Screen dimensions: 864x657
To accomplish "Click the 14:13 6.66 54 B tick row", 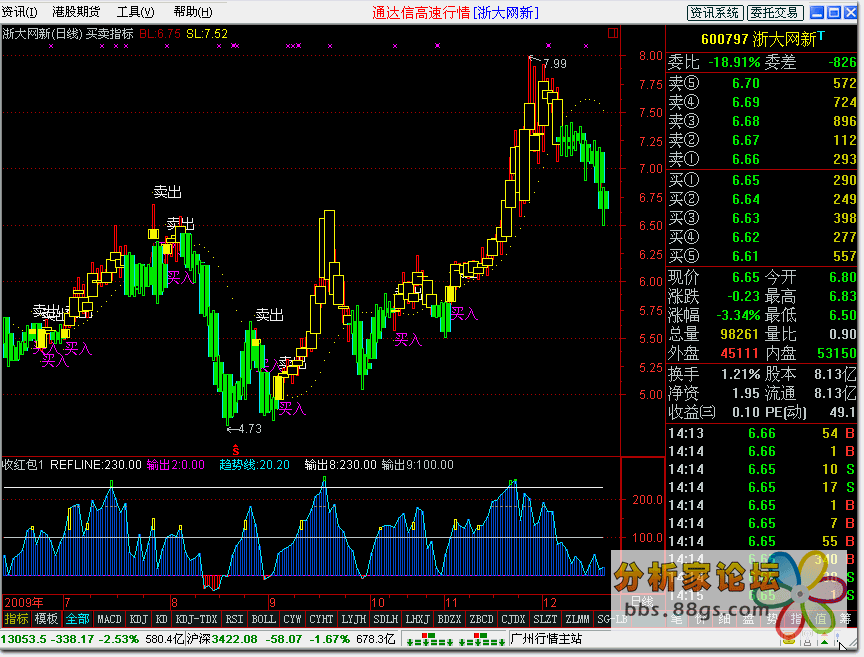I will (x=761, y=433).
